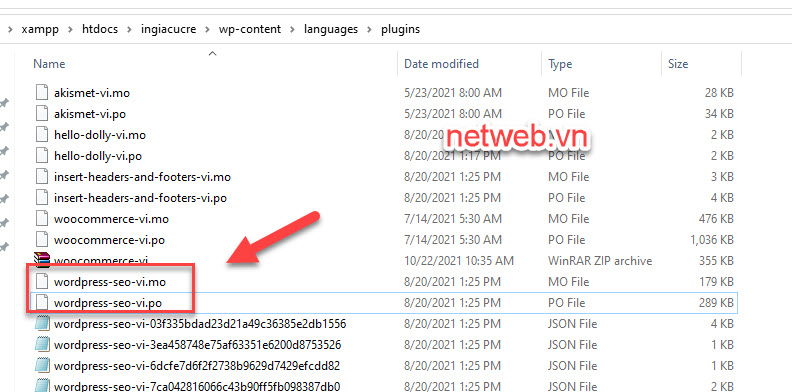Viewport: 792px width, 392px height.
Task: Click the 10/22/2021 10:35 AM date cell
Action: coord(459,261)
